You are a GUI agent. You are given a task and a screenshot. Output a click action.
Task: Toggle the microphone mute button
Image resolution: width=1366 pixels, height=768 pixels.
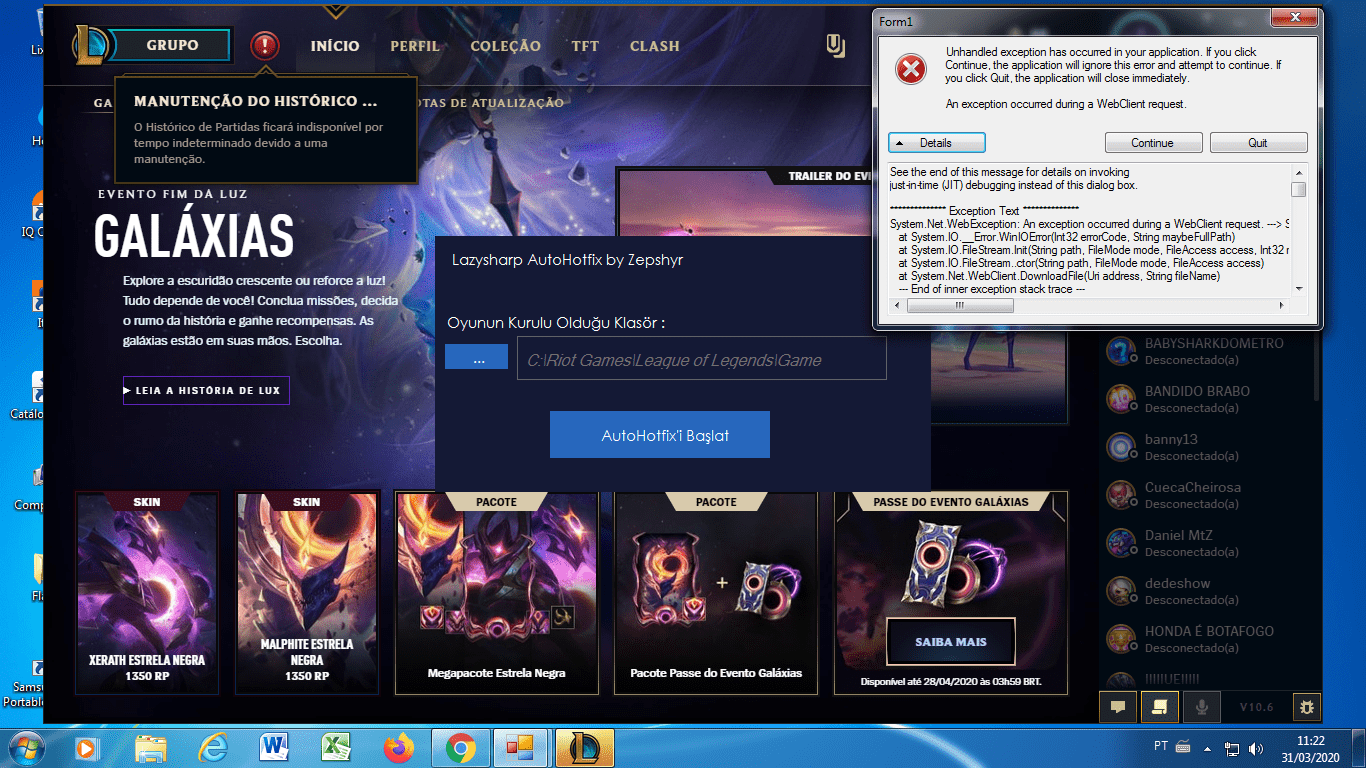1200,706
